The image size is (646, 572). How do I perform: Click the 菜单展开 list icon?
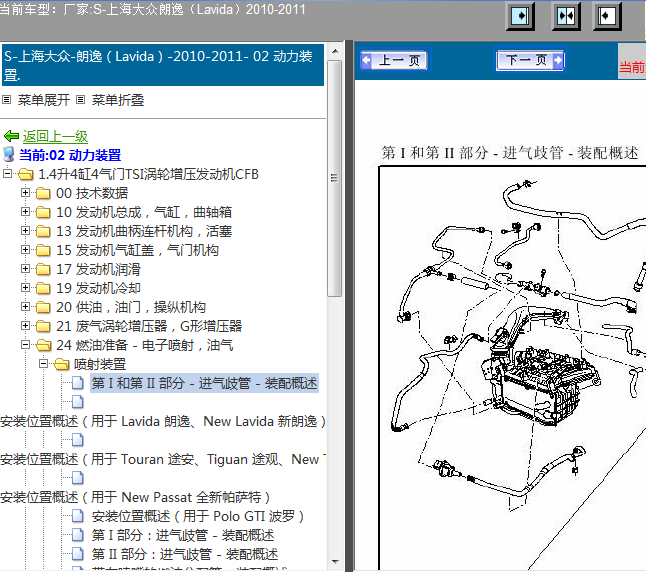coord(7,99)
